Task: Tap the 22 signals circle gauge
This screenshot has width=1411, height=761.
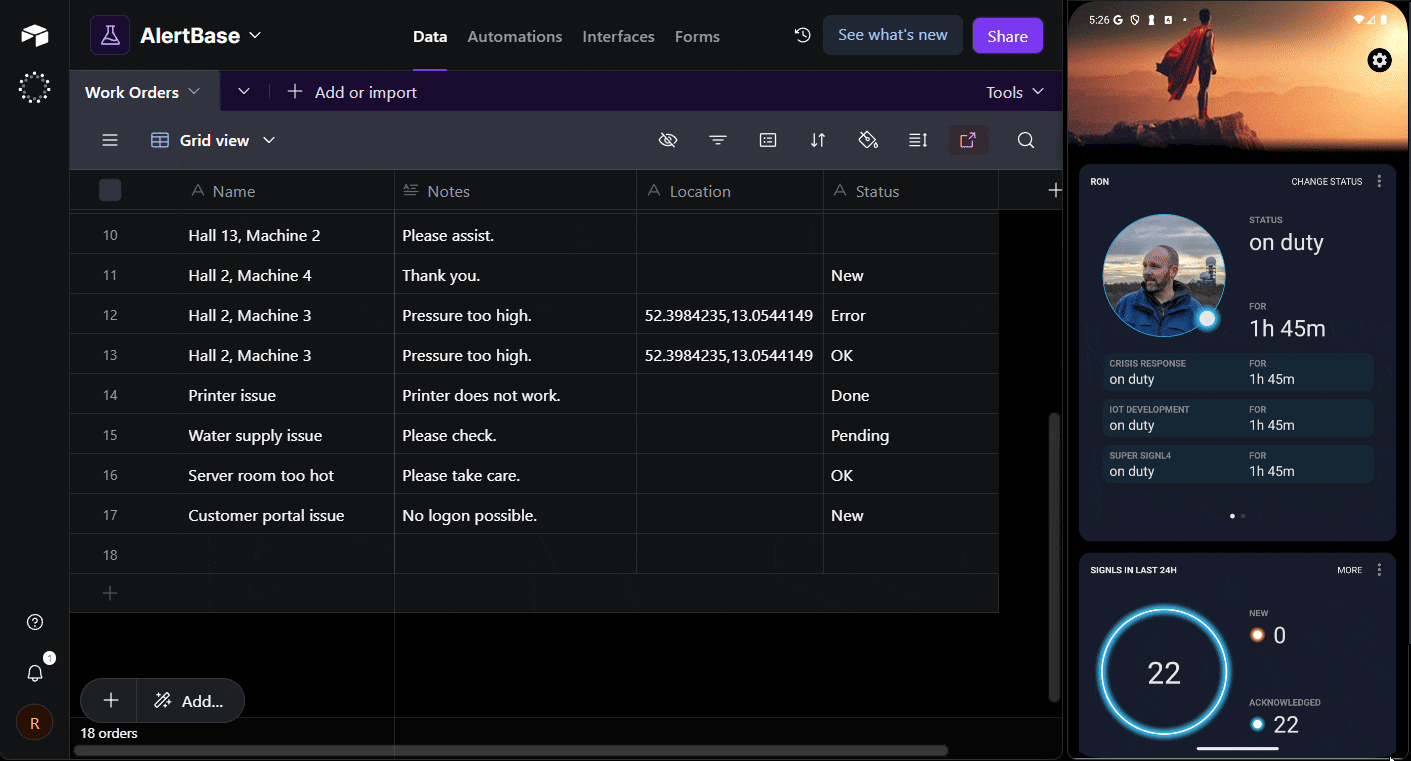Action: (1163, 673)
